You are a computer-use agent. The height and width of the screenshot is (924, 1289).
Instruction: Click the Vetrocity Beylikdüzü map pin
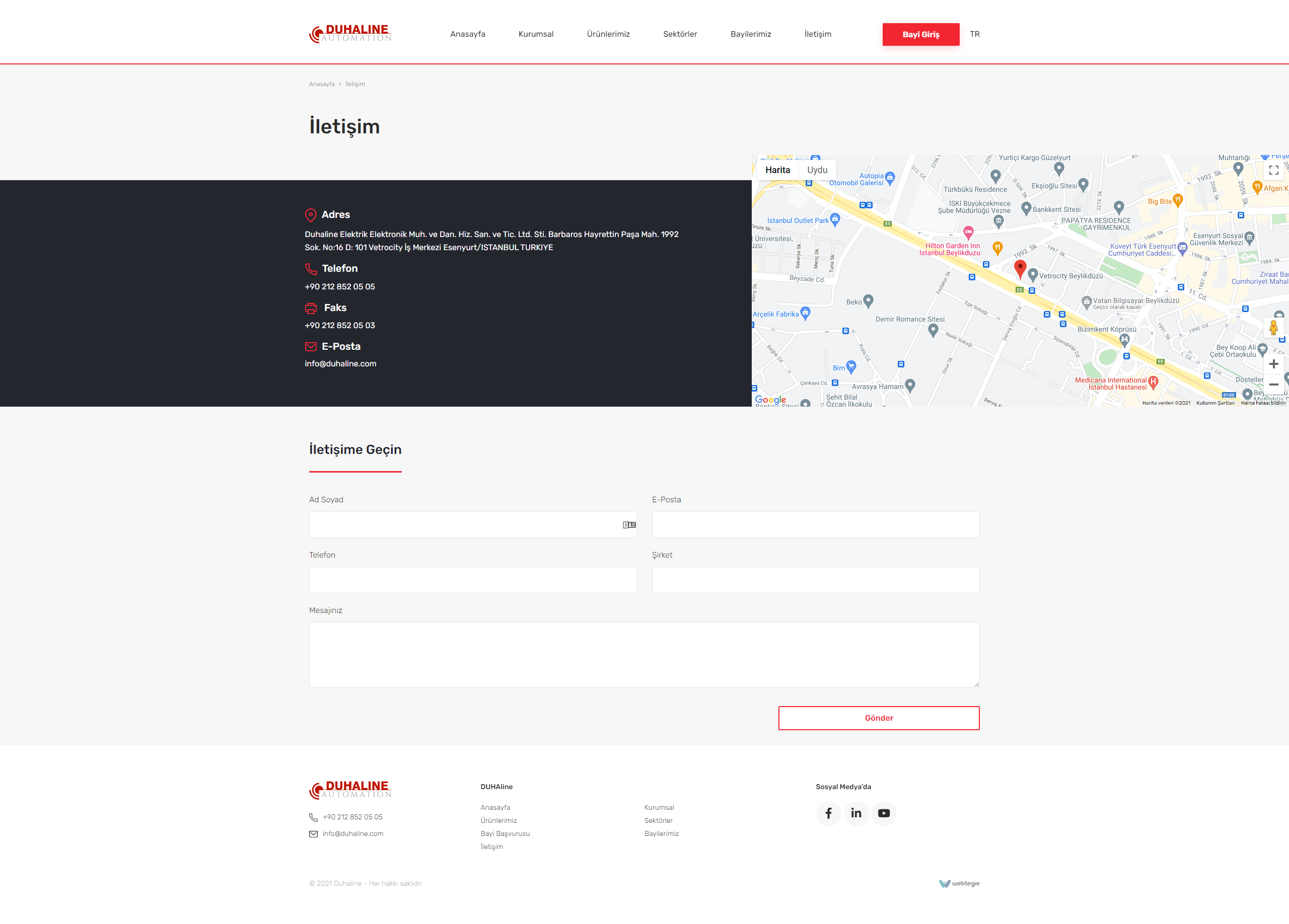[1033, 275]
